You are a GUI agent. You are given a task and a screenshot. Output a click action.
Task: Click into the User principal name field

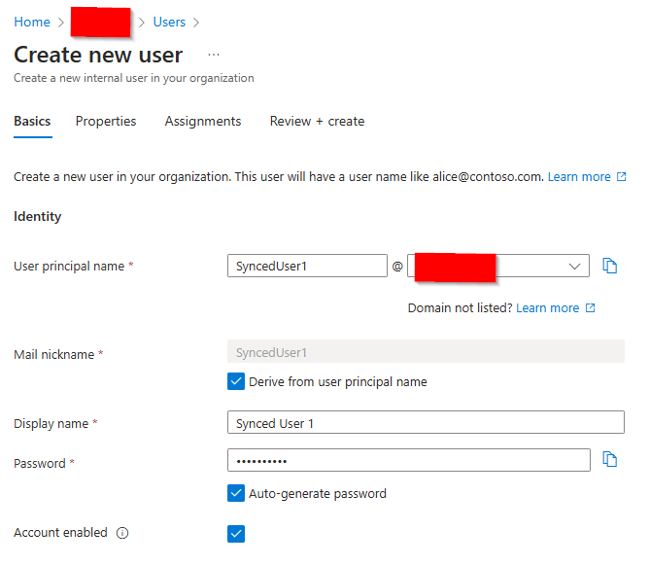pyautogui.click(x=306, y=266)
